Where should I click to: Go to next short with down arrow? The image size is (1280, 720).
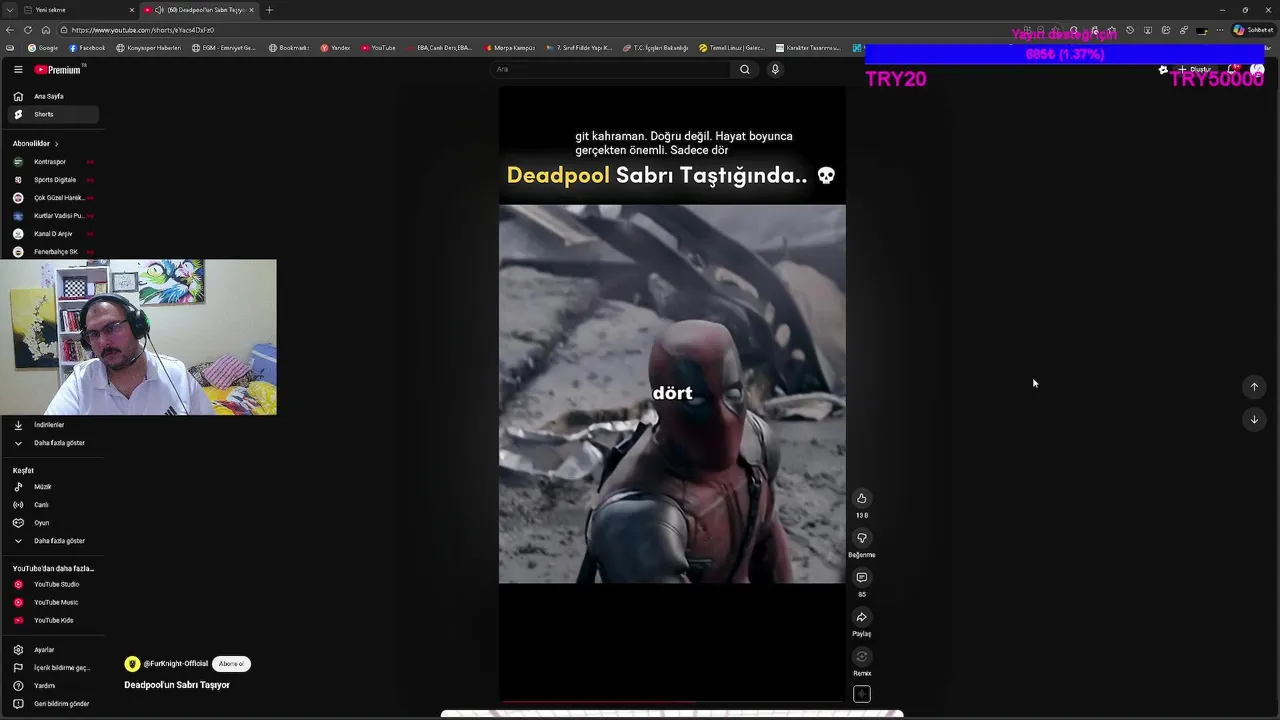[1254, 420]
